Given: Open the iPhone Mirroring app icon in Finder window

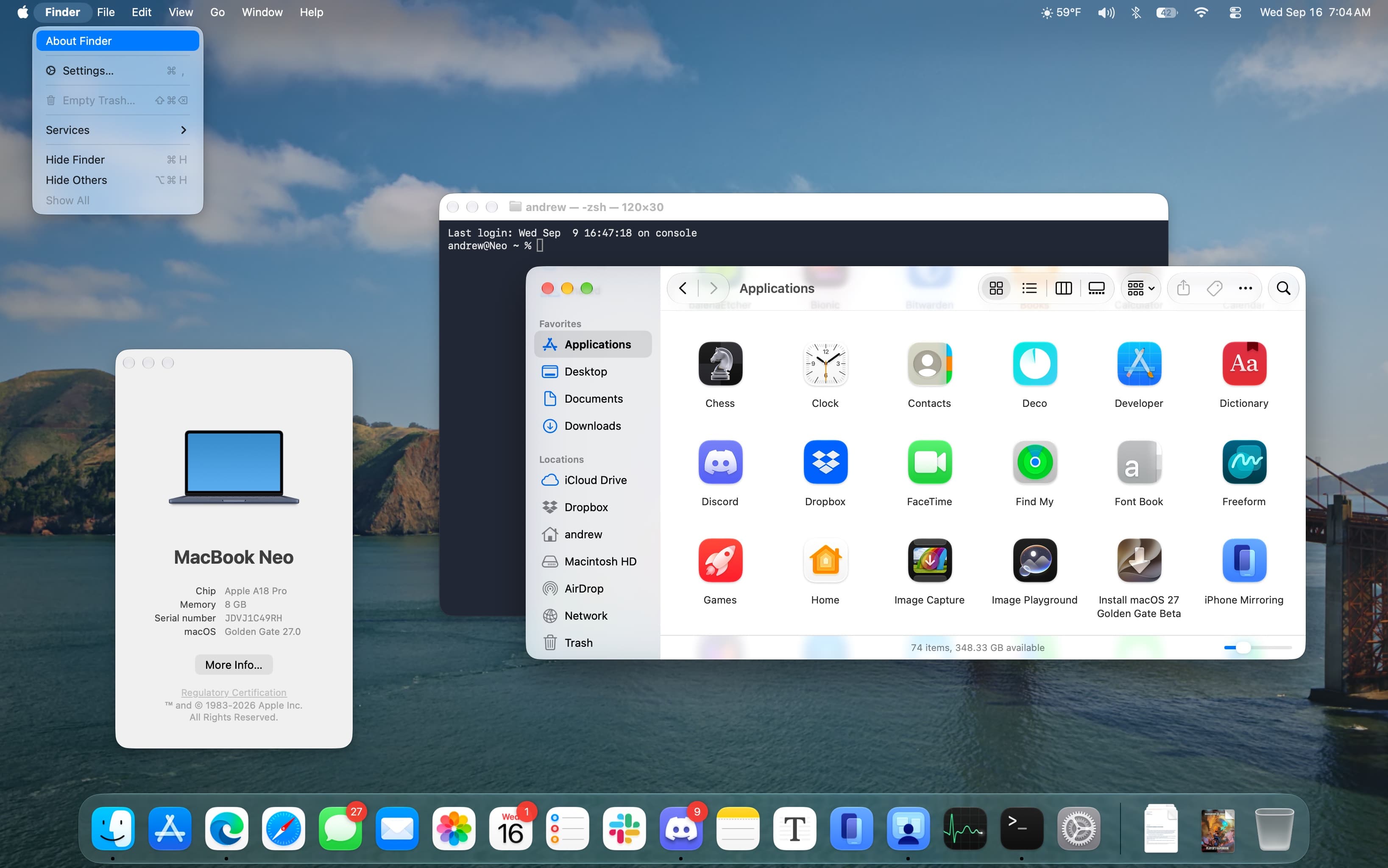Looking at the screenshot, I should coord(1244,560).
